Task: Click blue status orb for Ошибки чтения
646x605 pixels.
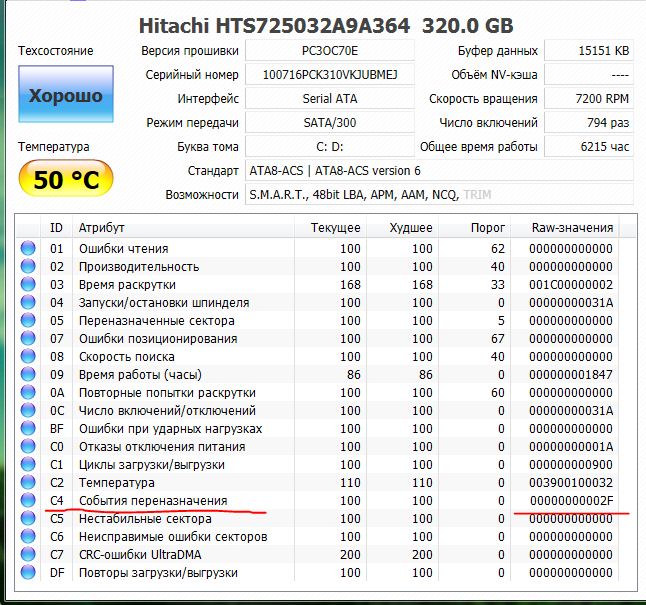Action: [x=28, y=248]
